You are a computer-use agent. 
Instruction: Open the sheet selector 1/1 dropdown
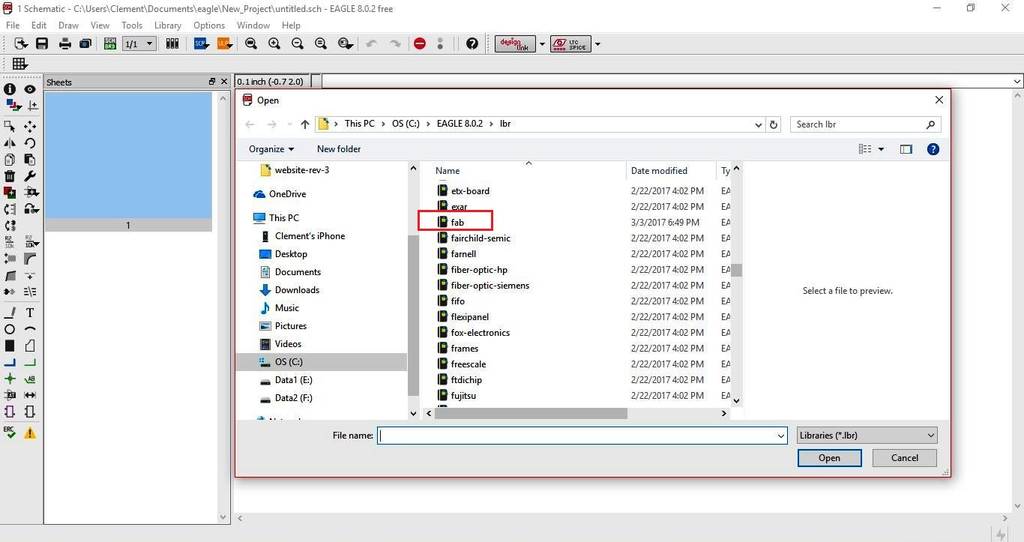[139, 44]
